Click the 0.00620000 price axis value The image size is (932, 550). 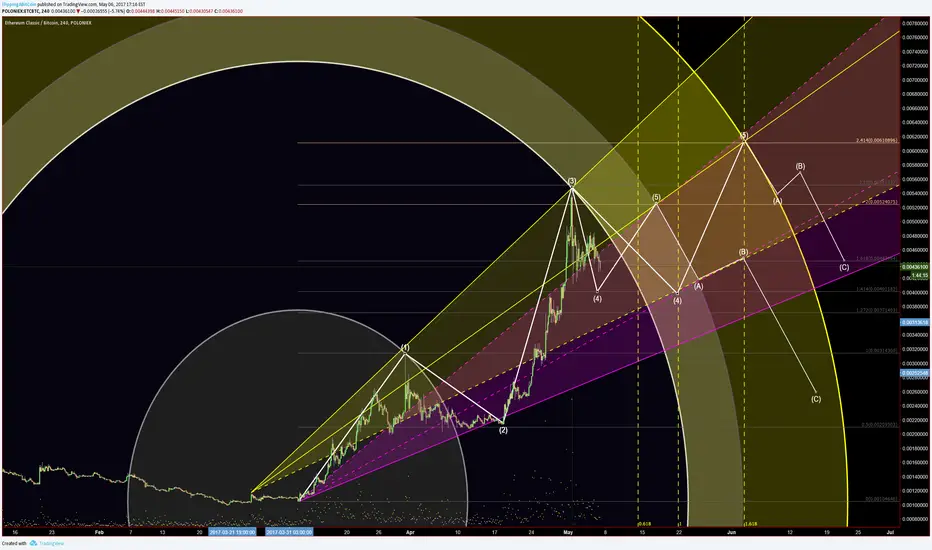(x=915, y=136)
